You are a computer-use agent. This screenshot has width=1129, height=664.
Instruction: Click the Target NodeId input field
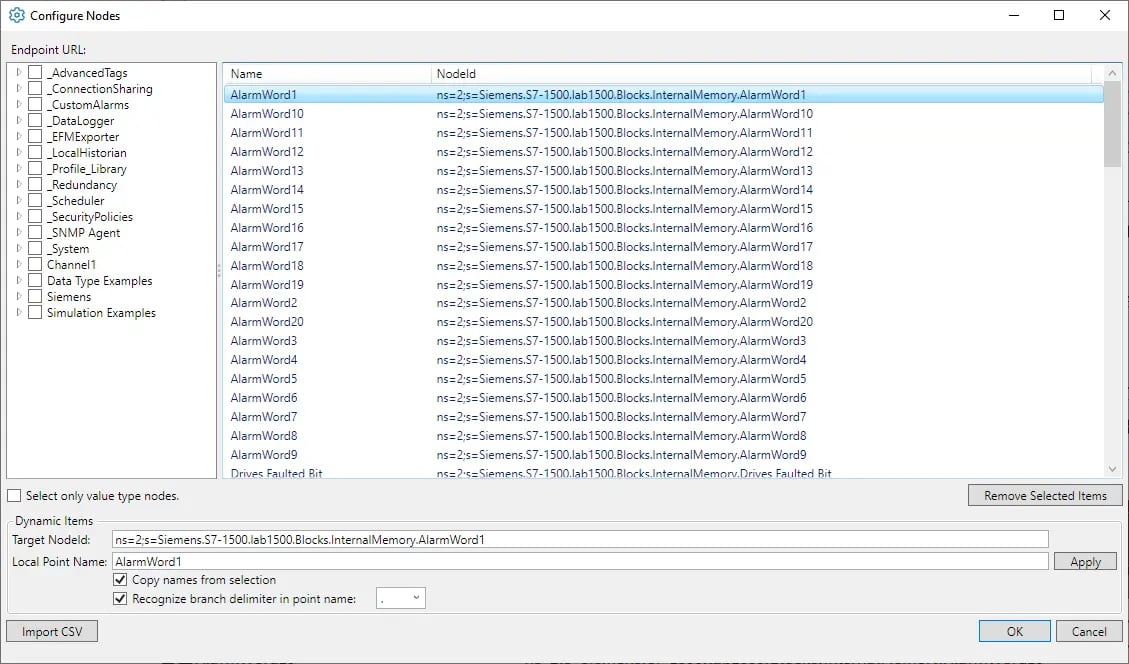click(578, 538)
